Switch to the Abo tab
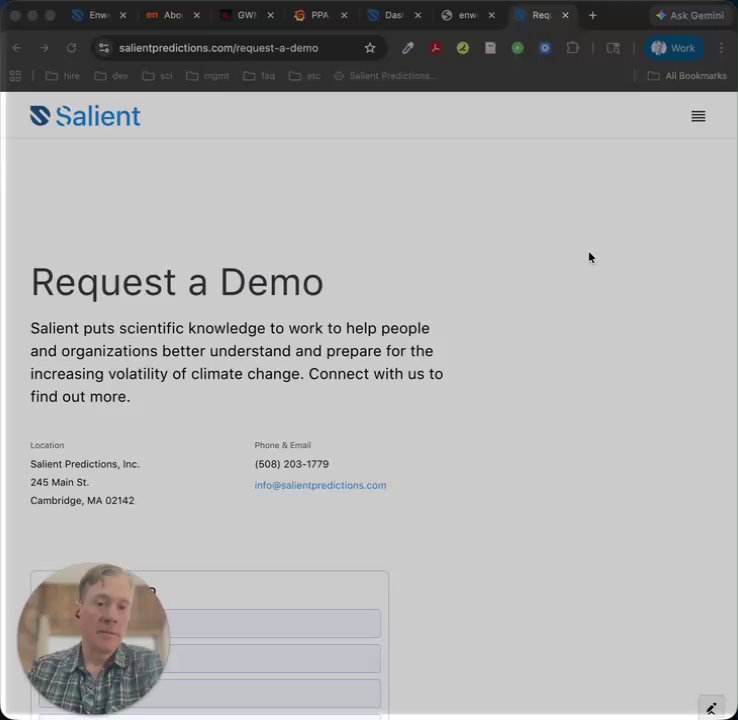This screenshot has width=738, height=720. click(x=164, y=16)
